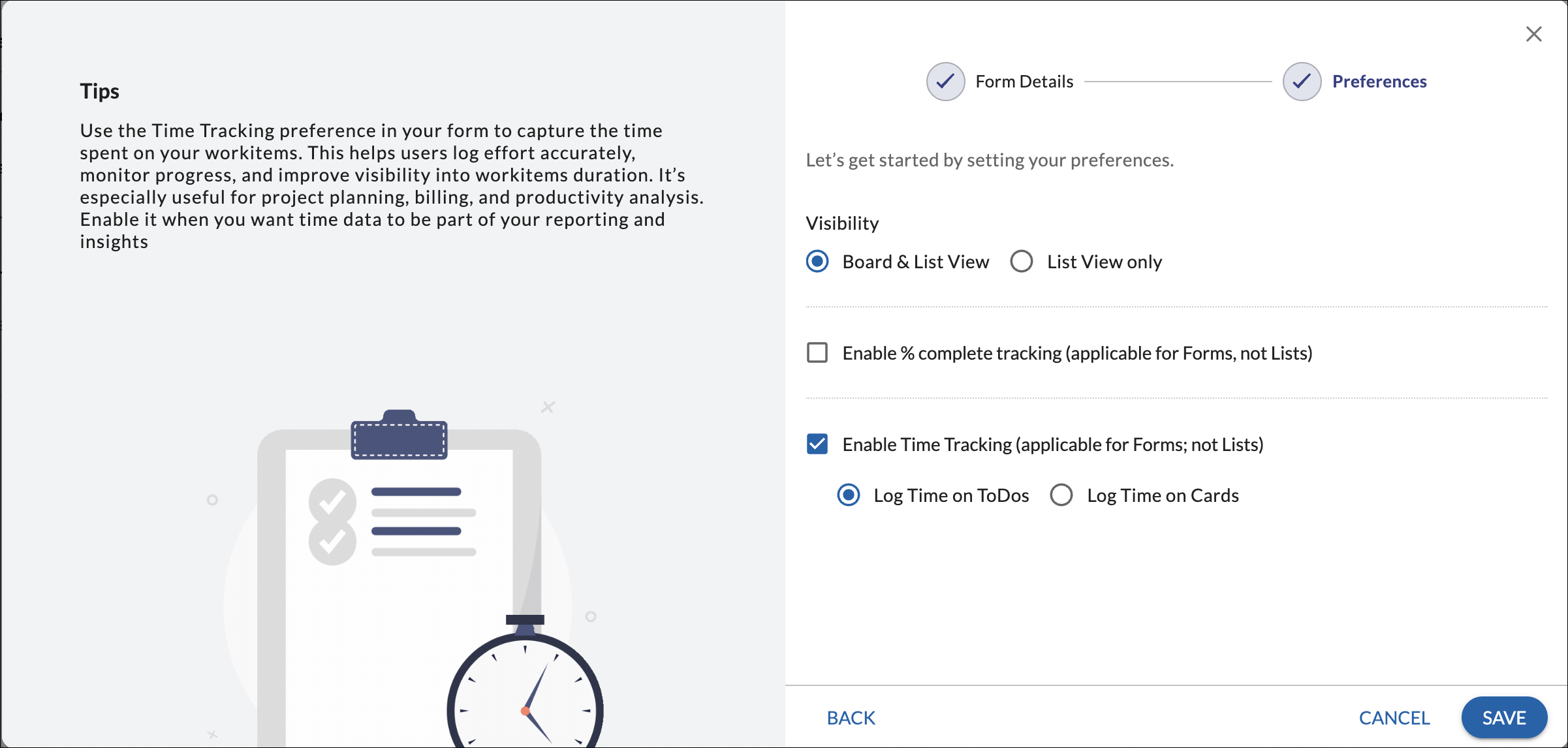Choose Log Time on ToDos option
The image size is (1568, 748).
849,495
